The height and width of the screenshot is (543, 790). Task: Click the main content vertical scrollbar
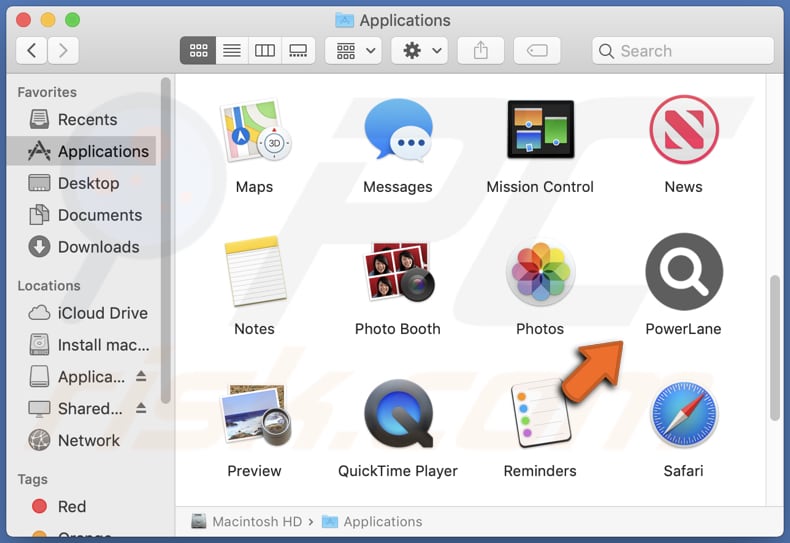pyautogui.click(x=775, y=348)
